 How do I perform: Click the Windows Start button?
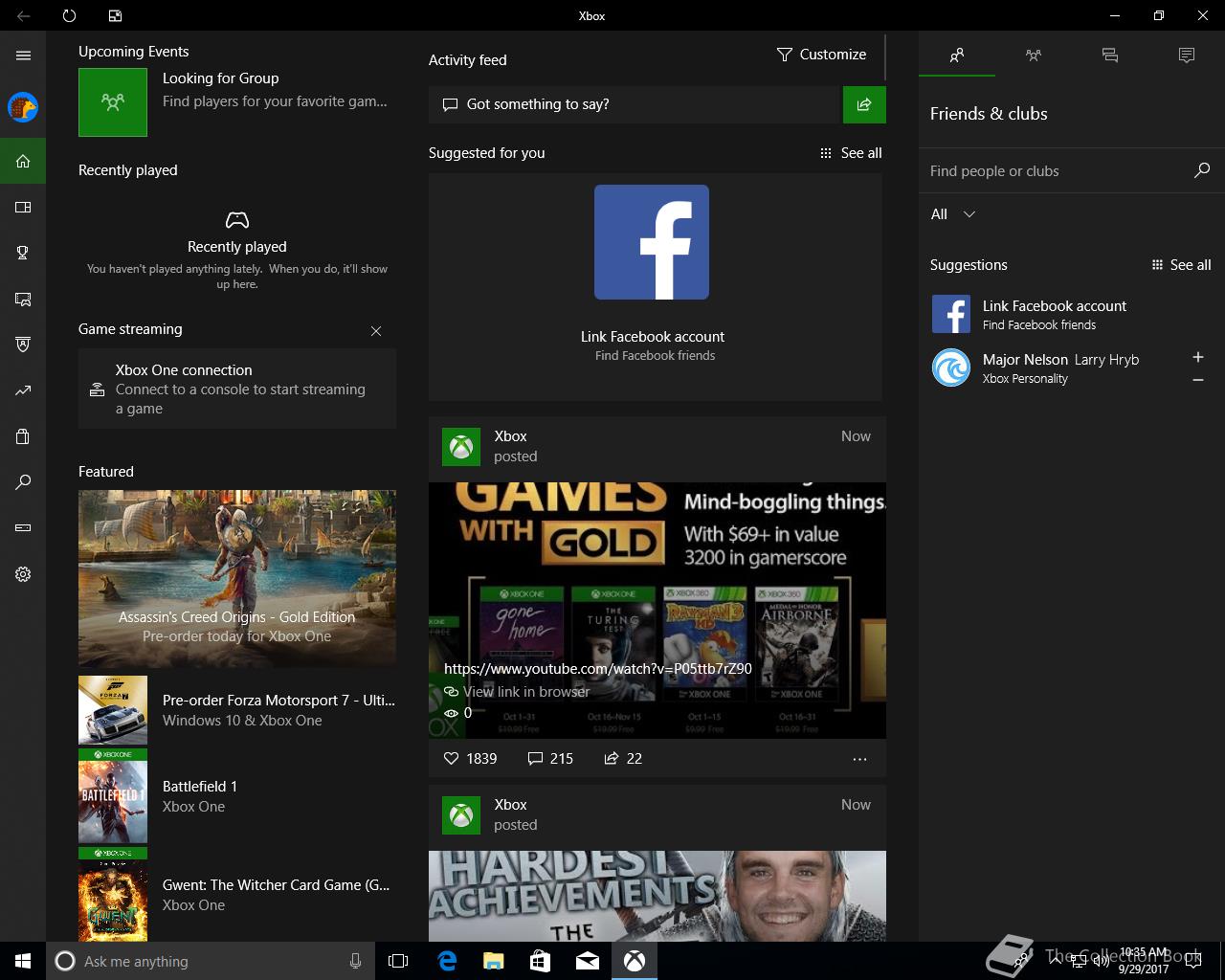click(x=23, y=961)
